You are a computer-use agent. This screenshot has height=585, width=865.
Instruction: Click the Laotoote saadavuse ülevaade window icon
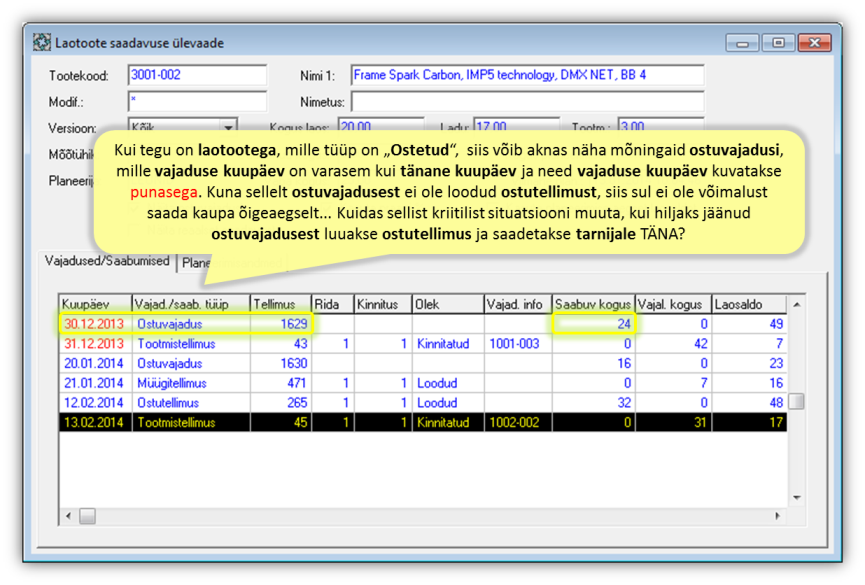pyautogui.click(x=41, y=42)
